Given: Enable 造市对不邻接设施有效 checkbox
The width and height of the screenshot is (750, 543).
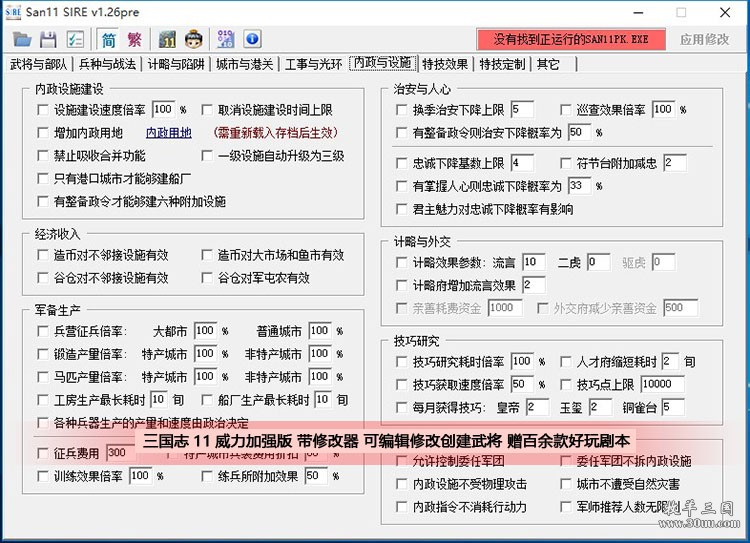Looking at the screenshot, I should tap(43, 255).
